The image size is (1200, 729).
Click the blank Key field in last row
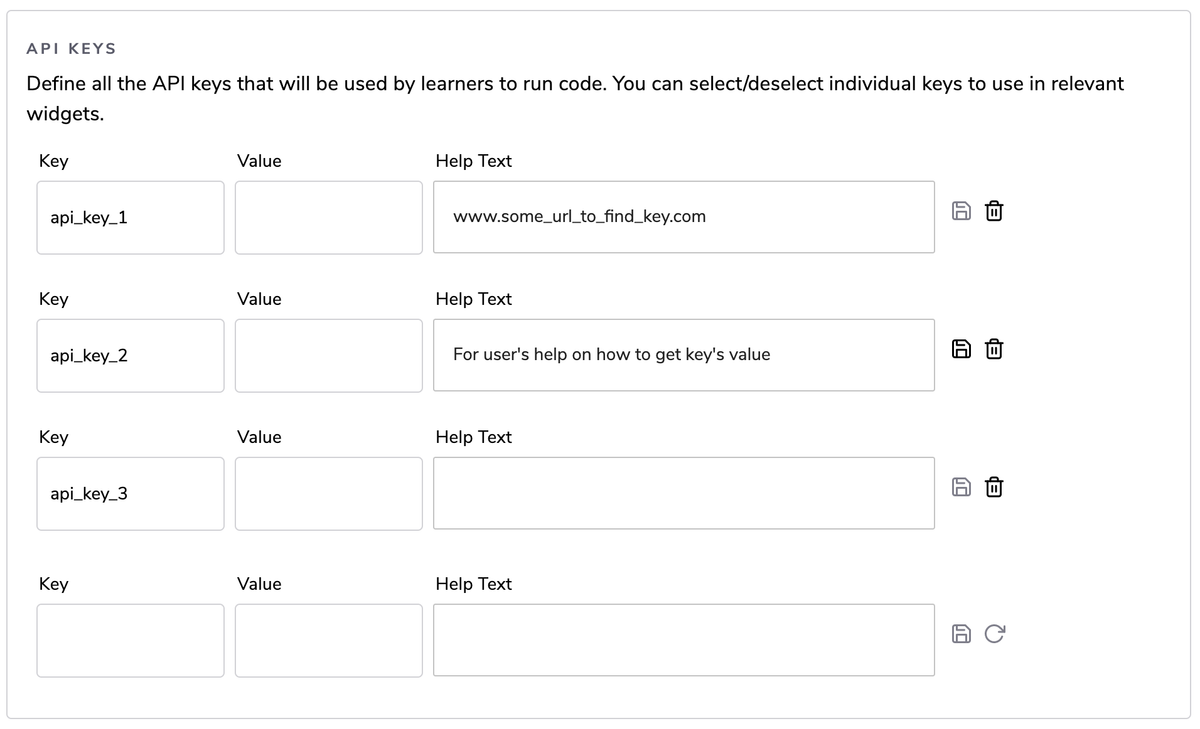130,640
